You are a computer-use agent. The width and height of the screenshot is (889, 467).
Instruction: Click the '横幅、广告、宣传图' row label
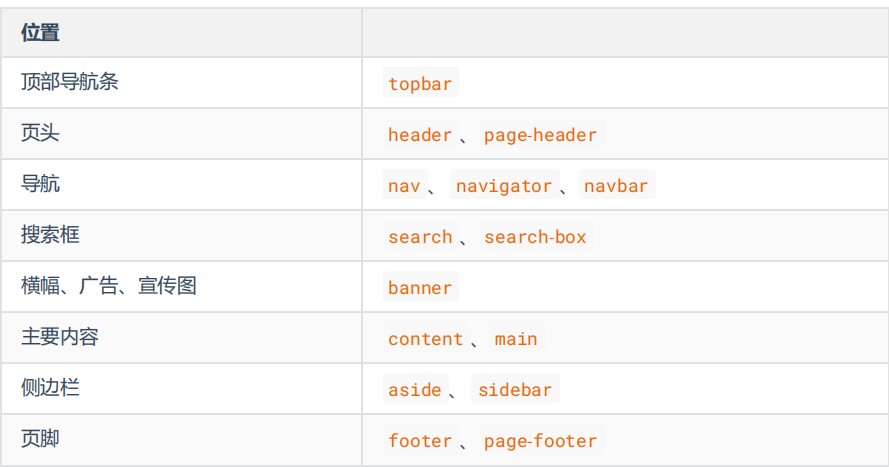click(109, 287)
